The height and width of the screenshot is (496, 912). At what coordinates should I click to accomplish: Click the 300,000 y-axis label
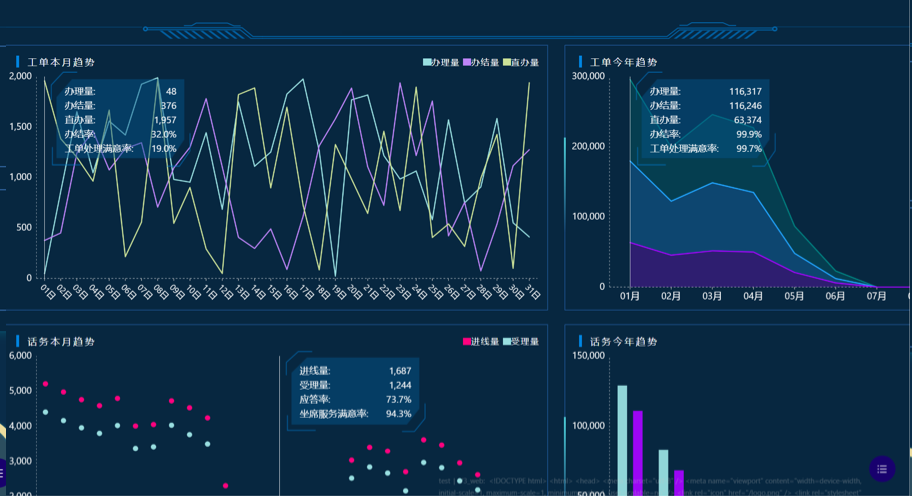(588, 76)
